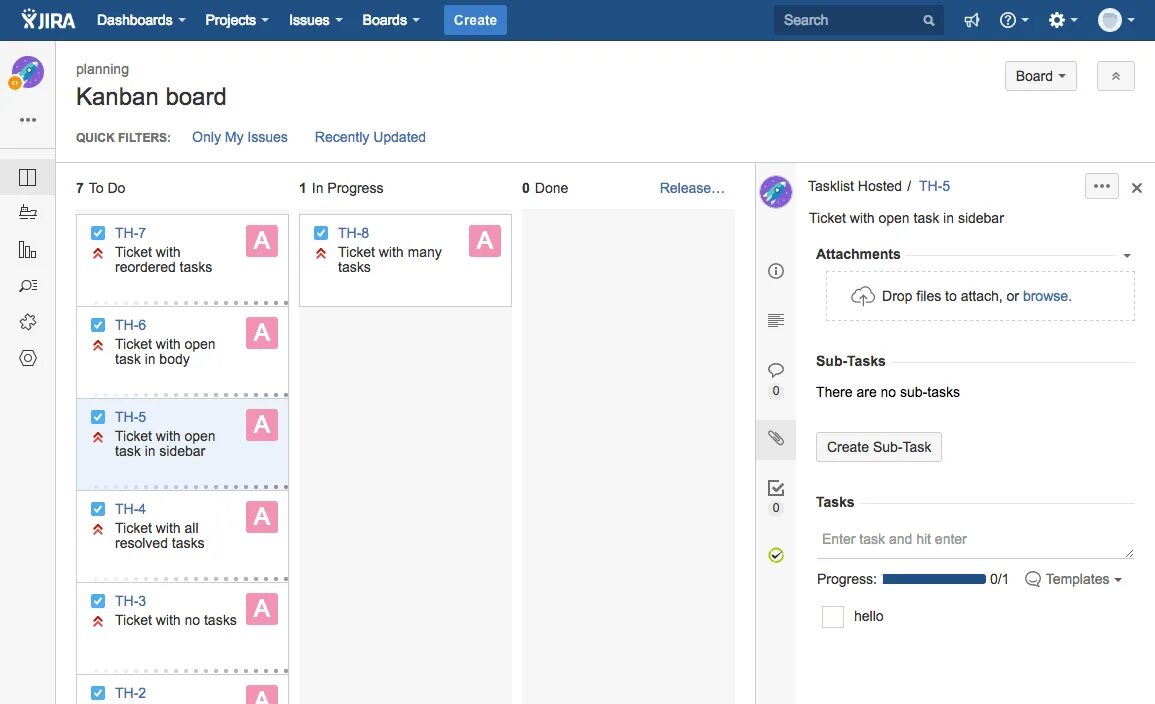Open the TH-8 issue key link
The image size is (1155, 704).
pyautogui.click(x=354, y=233)
